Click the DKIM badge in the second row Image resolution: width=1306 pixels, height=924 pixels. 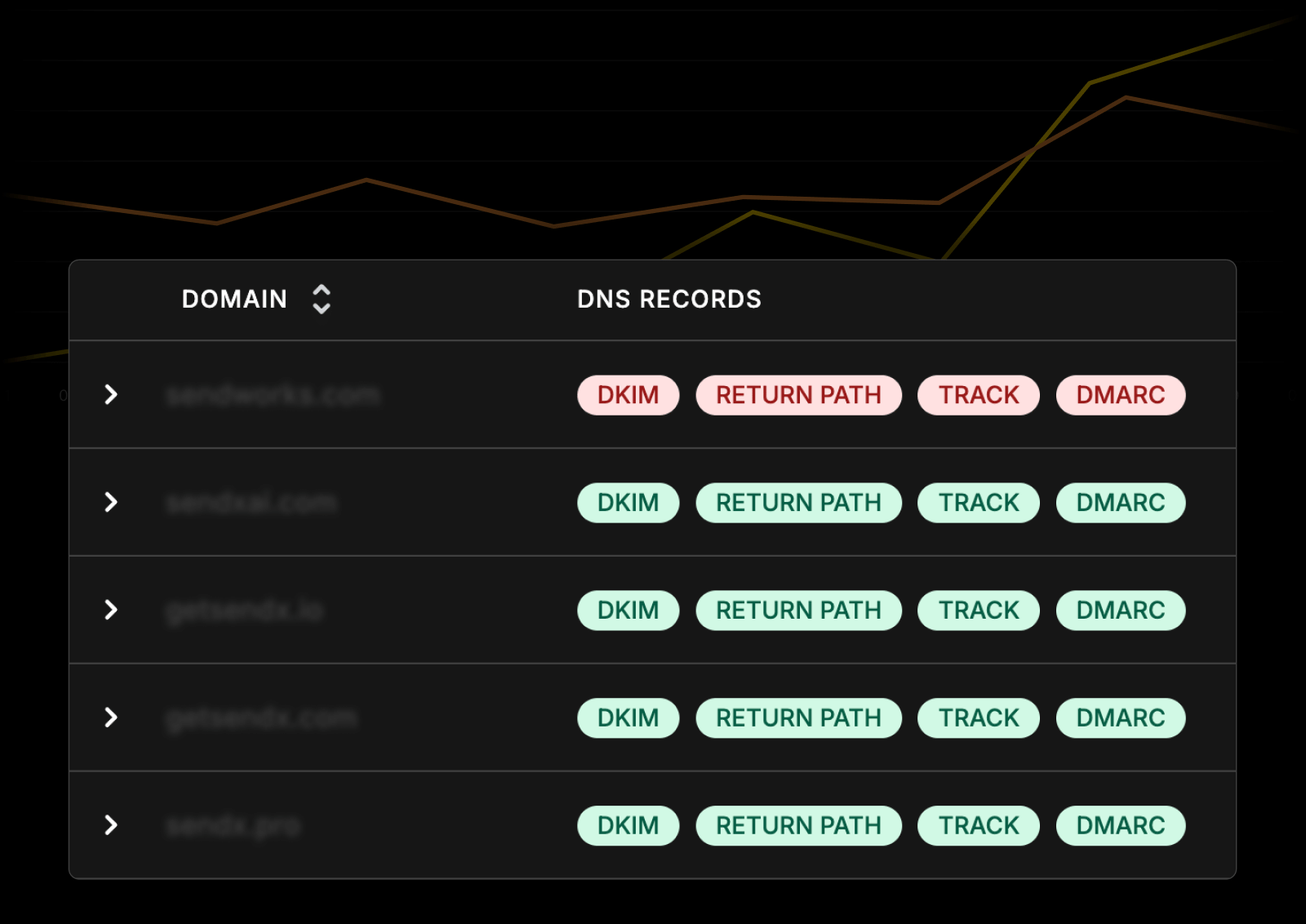coord(628,503)
